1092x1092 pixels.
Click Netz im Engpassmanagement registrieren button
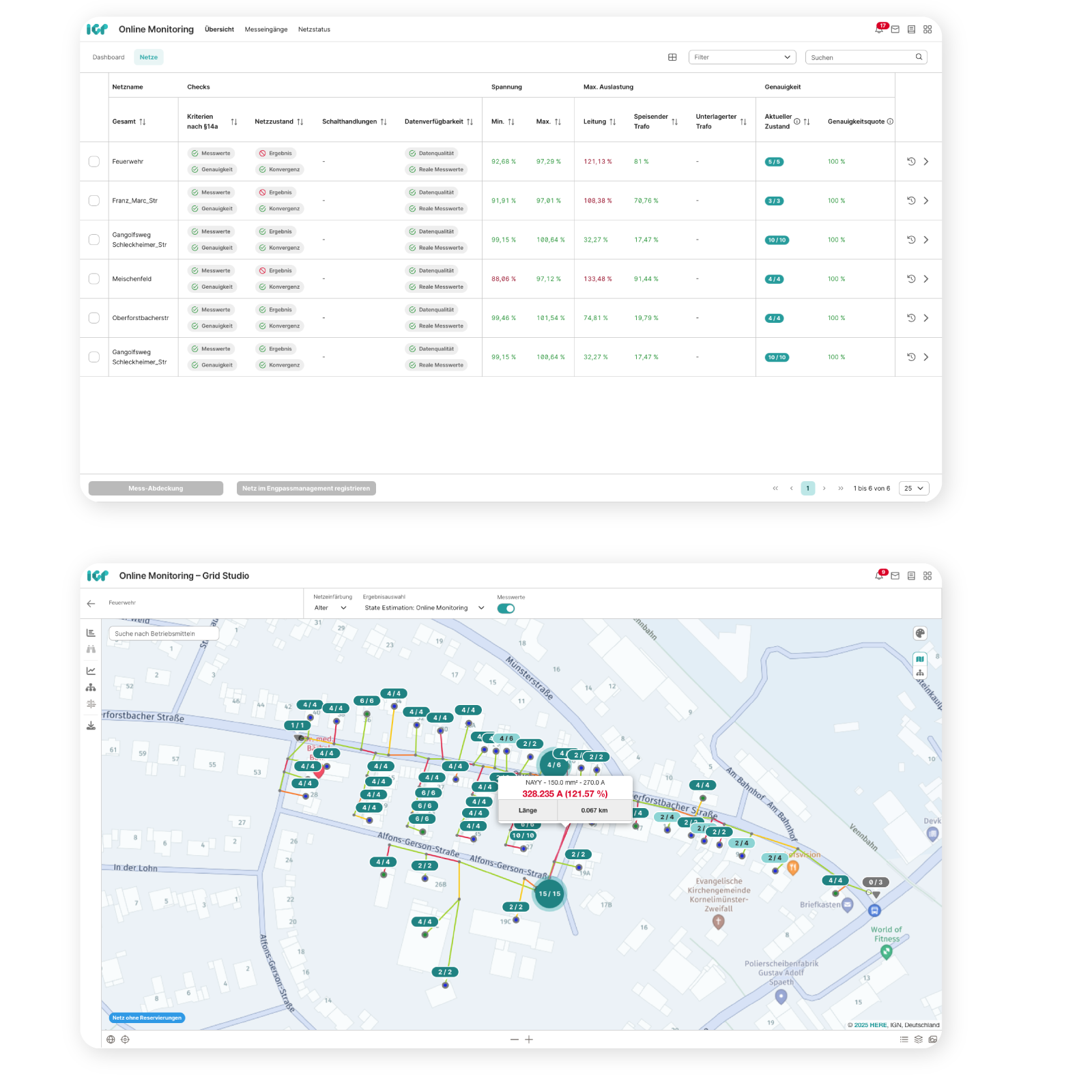pos(306,489)
